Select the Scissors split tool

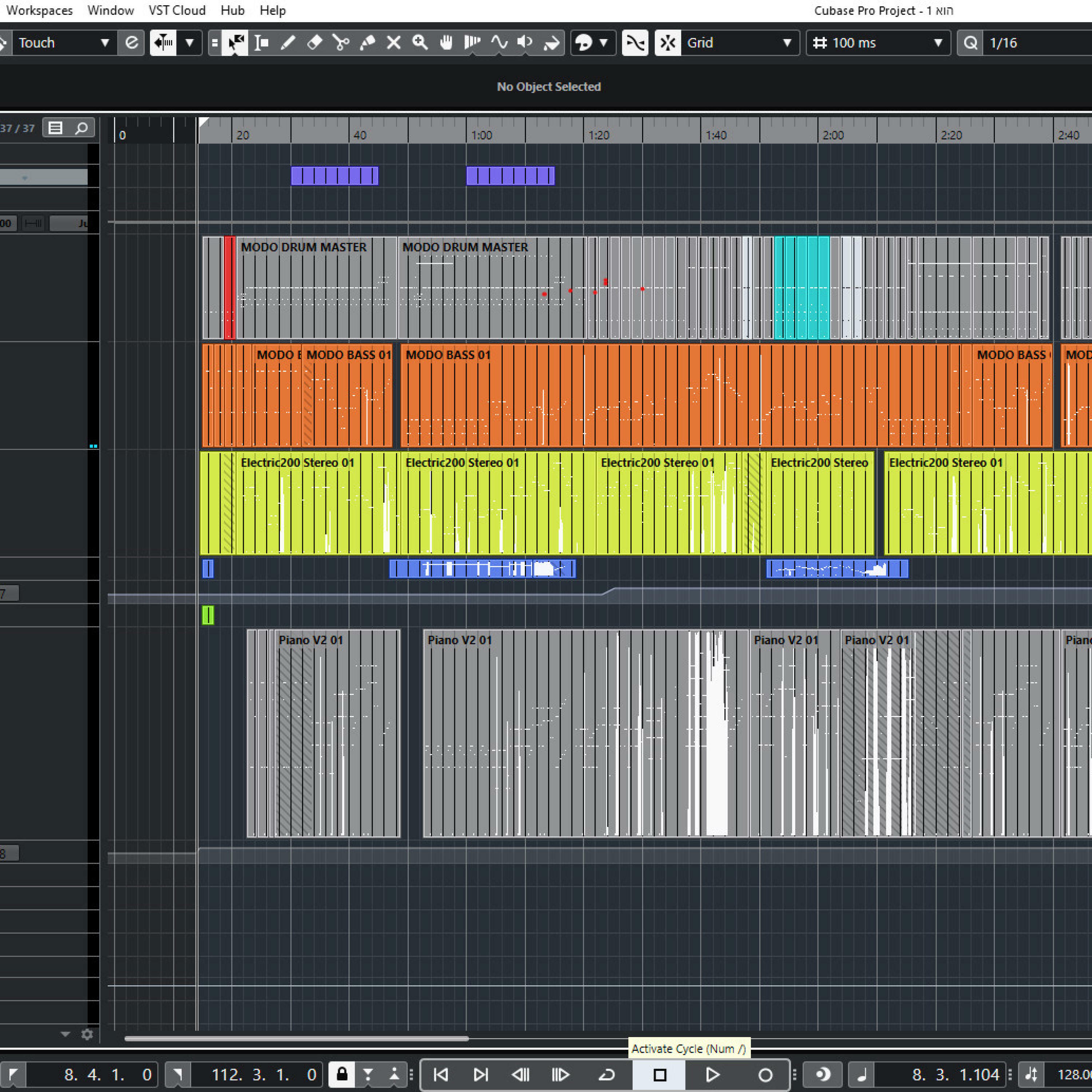coord(341,42)
